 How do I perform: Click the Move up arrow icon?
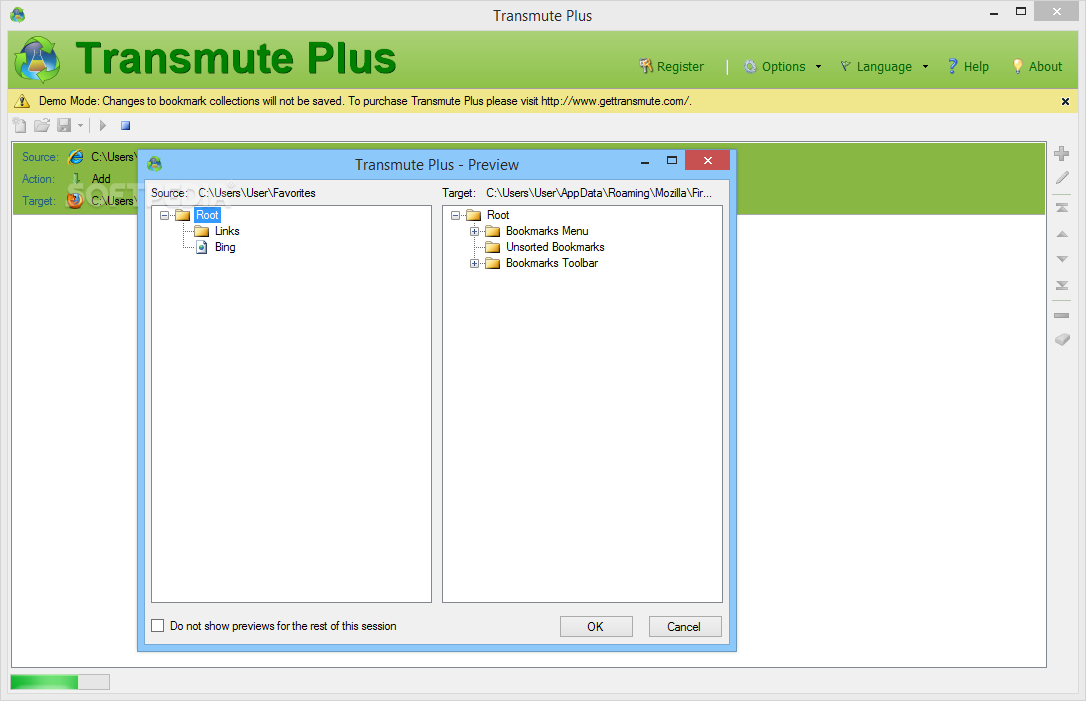(1062, 234)
